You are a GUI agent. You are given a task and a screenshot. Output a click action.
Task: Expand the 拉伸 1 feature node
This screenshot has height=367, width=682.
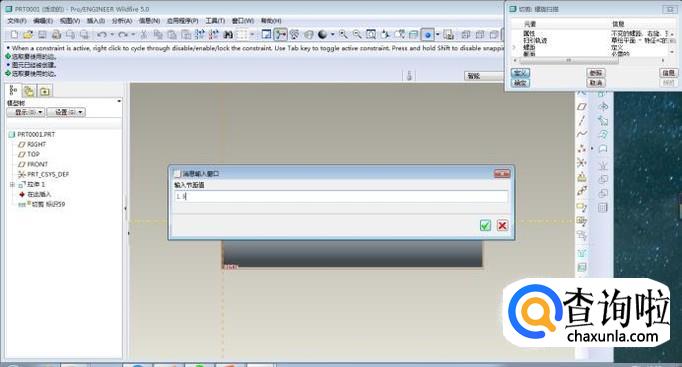point(12,184)
